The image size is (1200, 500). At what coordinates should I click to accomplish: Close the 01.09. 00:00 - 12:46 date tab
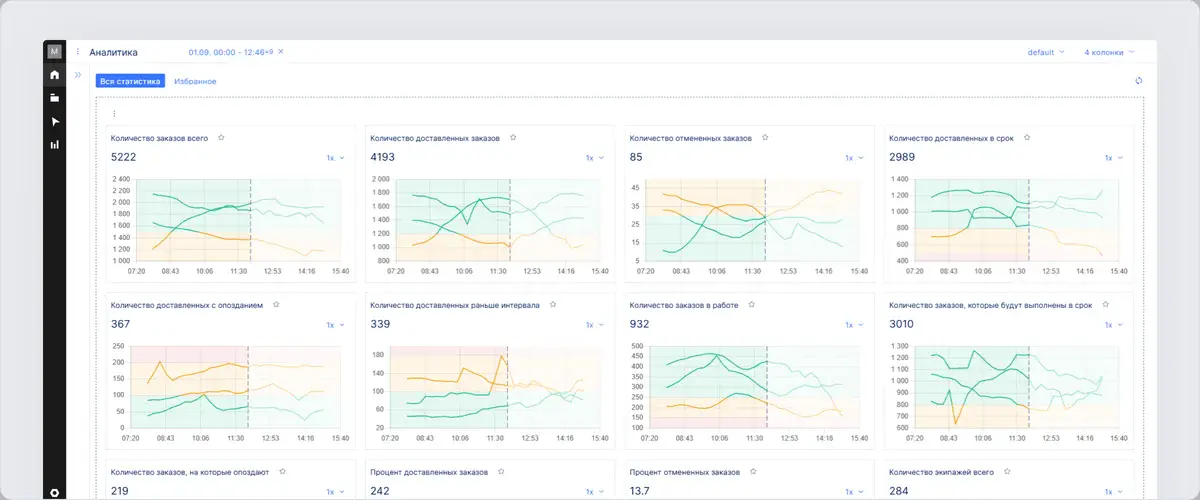(x=281, y=51)
